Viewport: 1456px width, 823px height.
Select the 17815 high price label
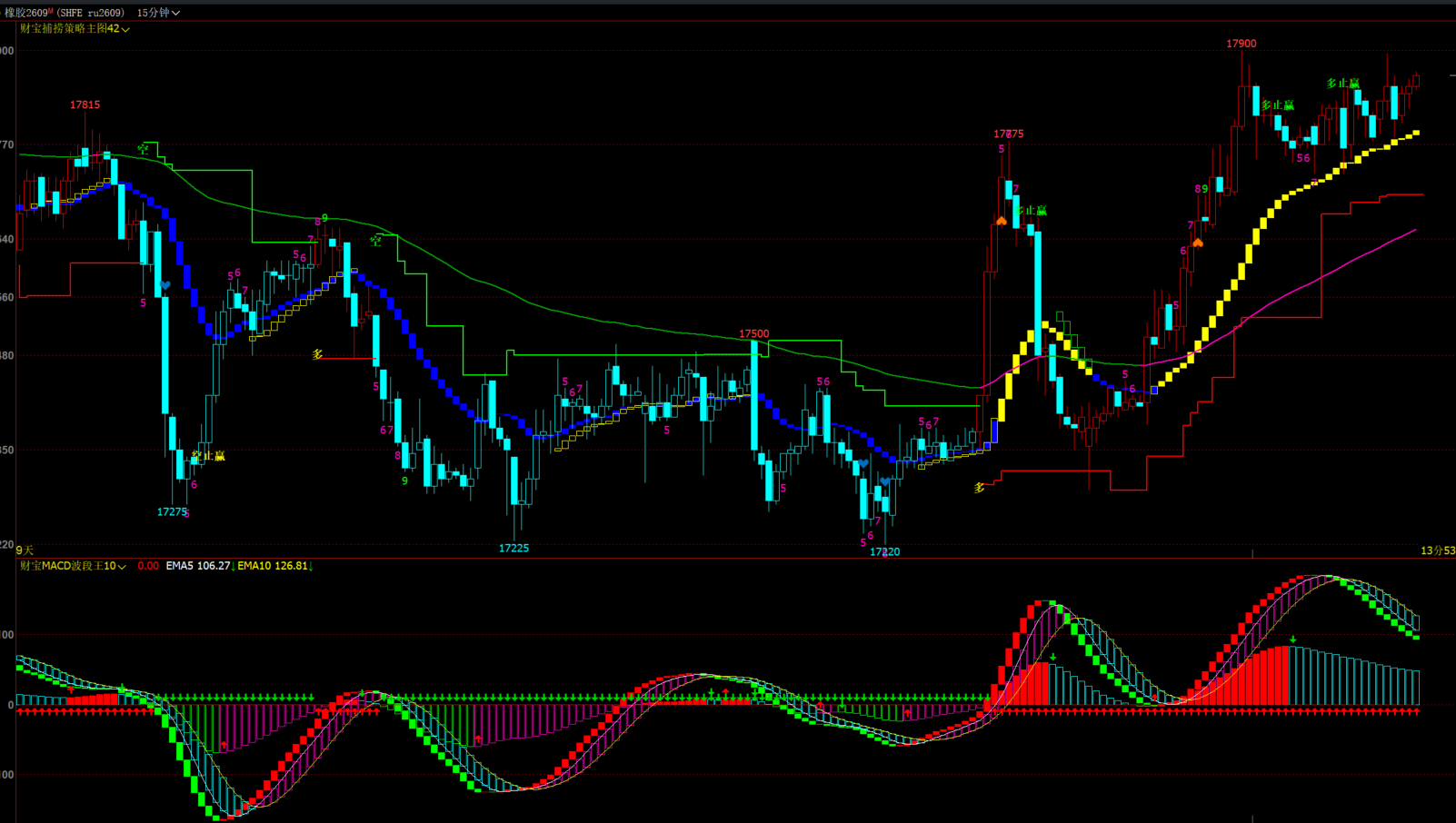click(85, 105)
